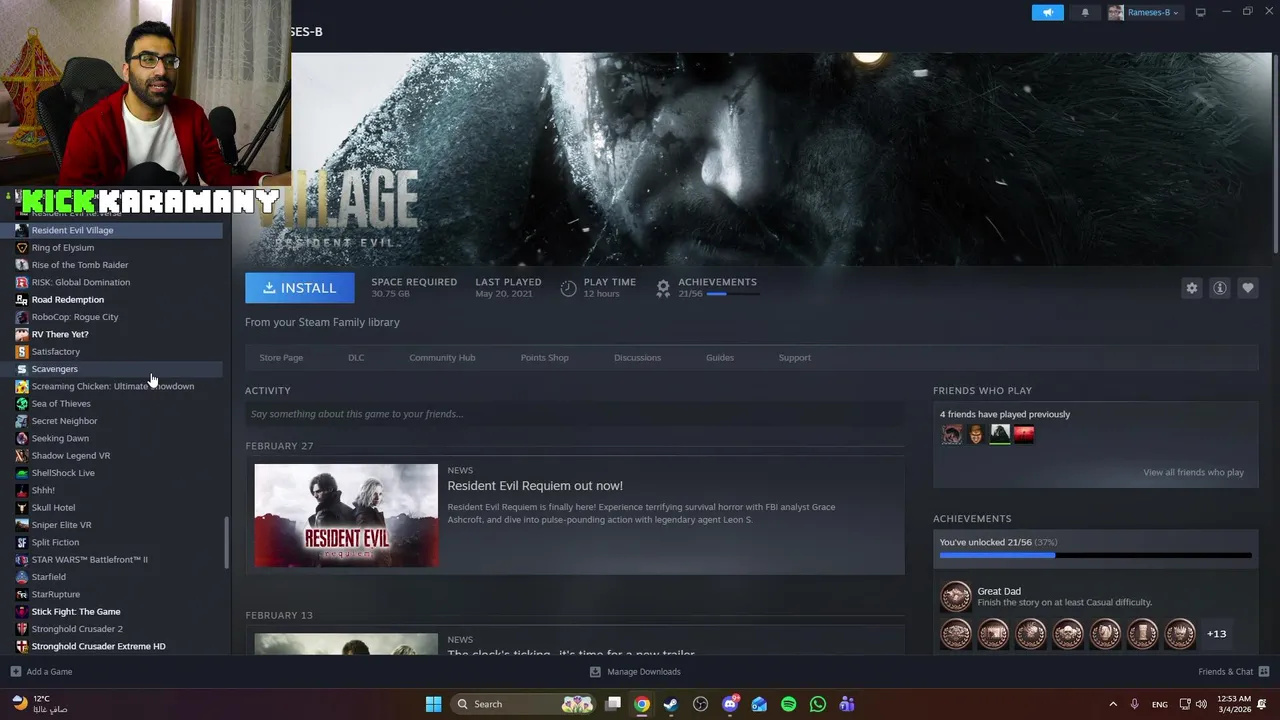
Task: Open the Discussions tab
Action: 637,357
